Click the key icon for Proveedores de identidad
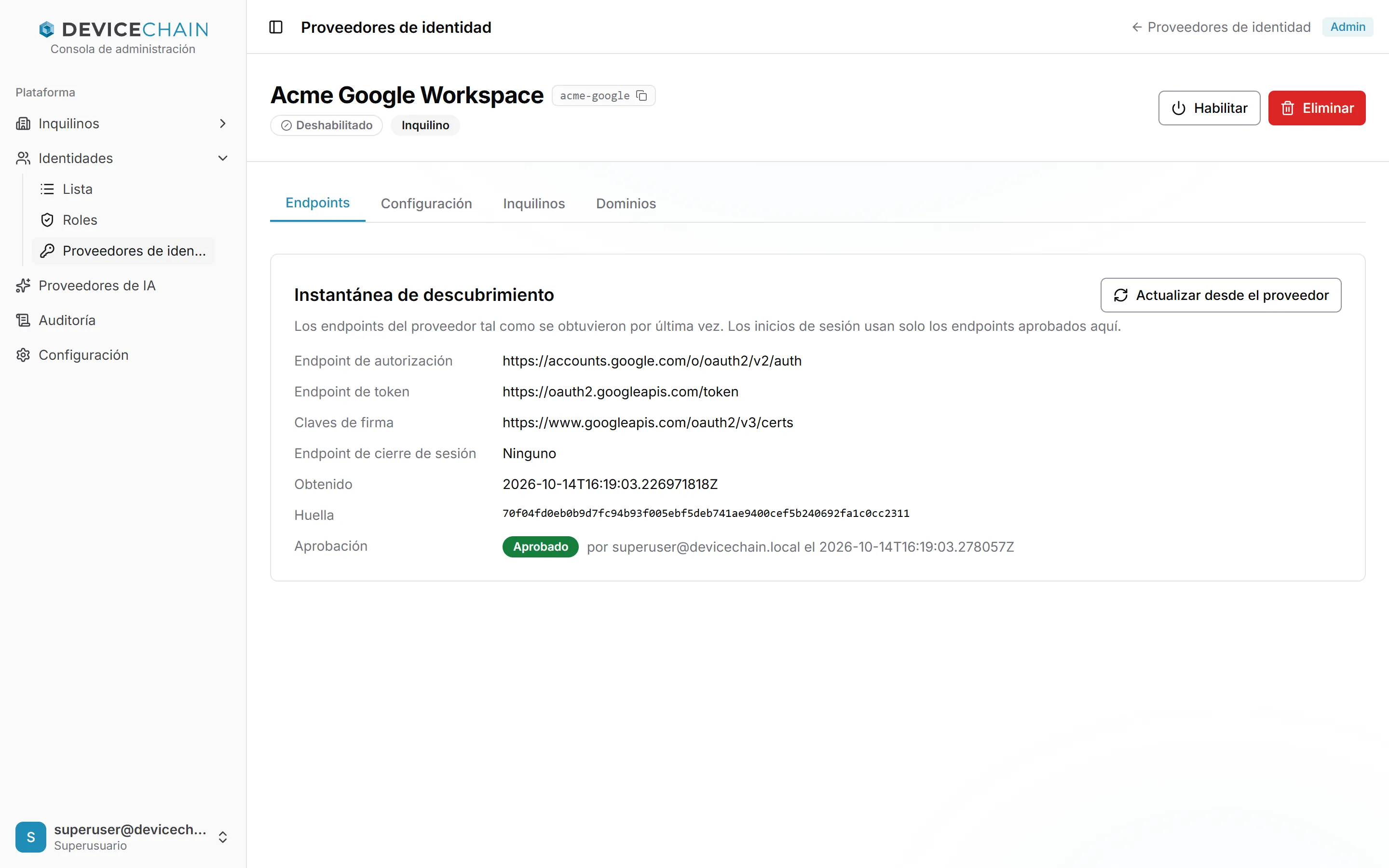Image resolution: width=1389 pixels, height=868 pixels. pos(47,251)
